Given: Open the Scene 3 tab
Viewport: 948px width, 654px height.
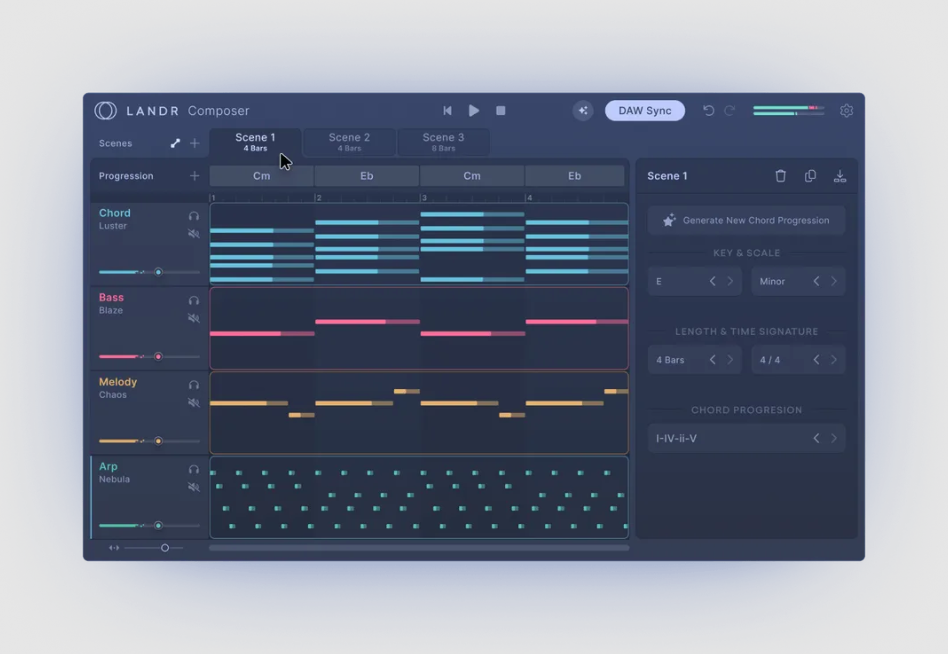Looking at the screenshot, I should (x=443, y=142).
